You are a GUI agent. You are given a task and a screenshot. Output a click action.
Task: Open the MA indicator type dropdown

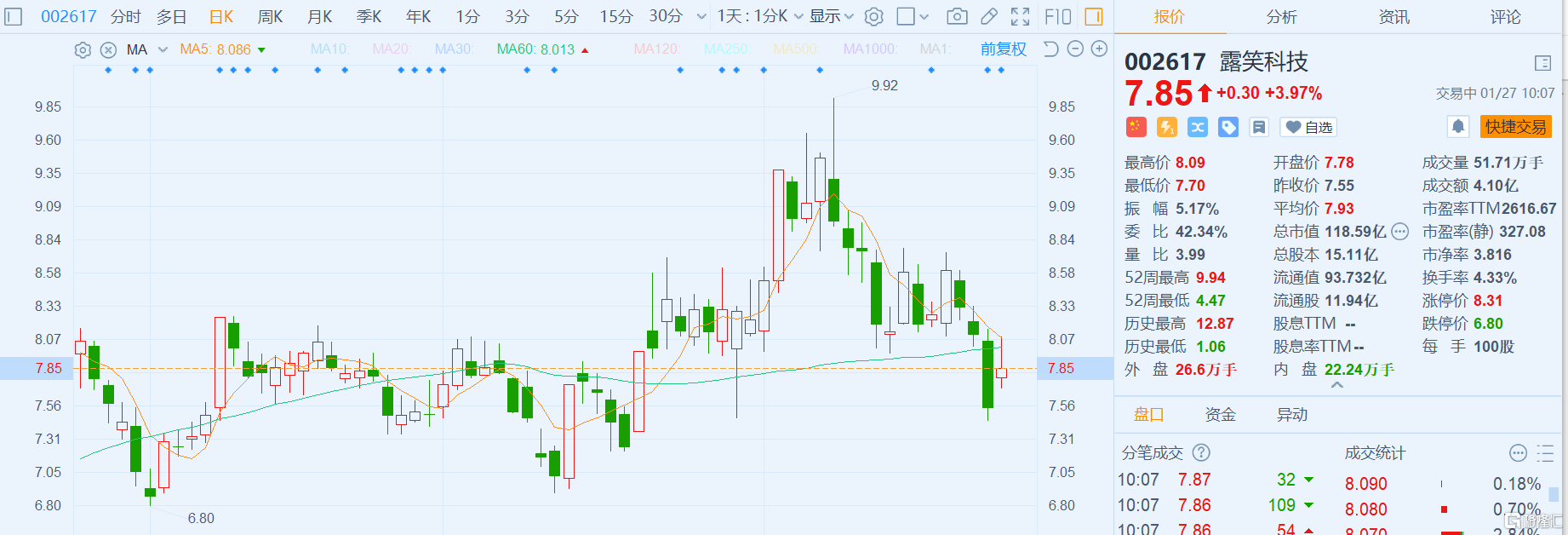pos(147,49)
